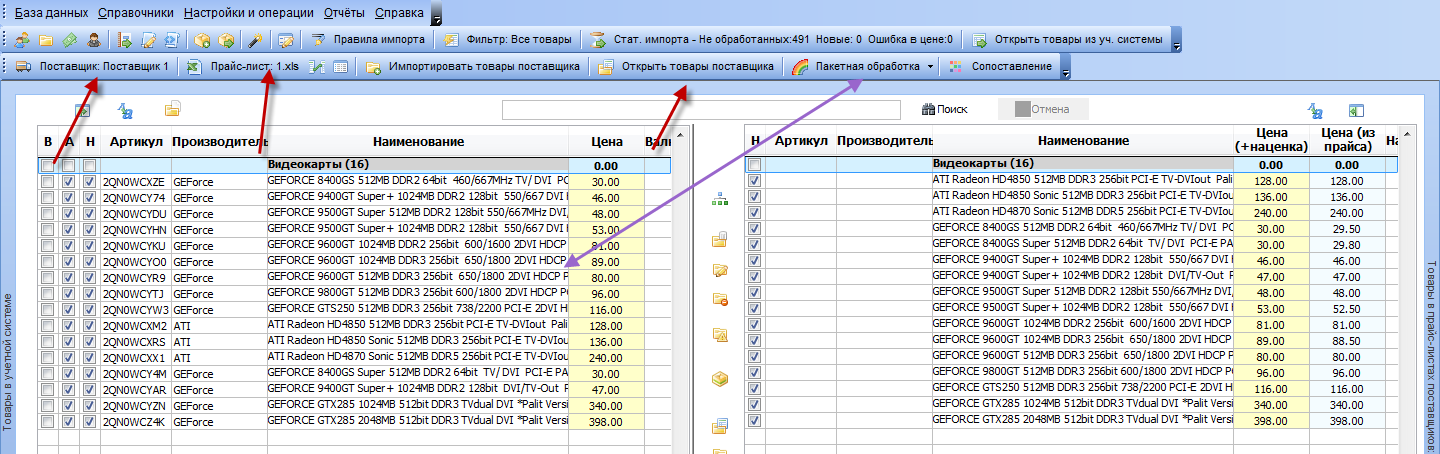
Task: Uncheck the right table ATI Radeon HD4870 row checkbox
Action: click(755, 212)
